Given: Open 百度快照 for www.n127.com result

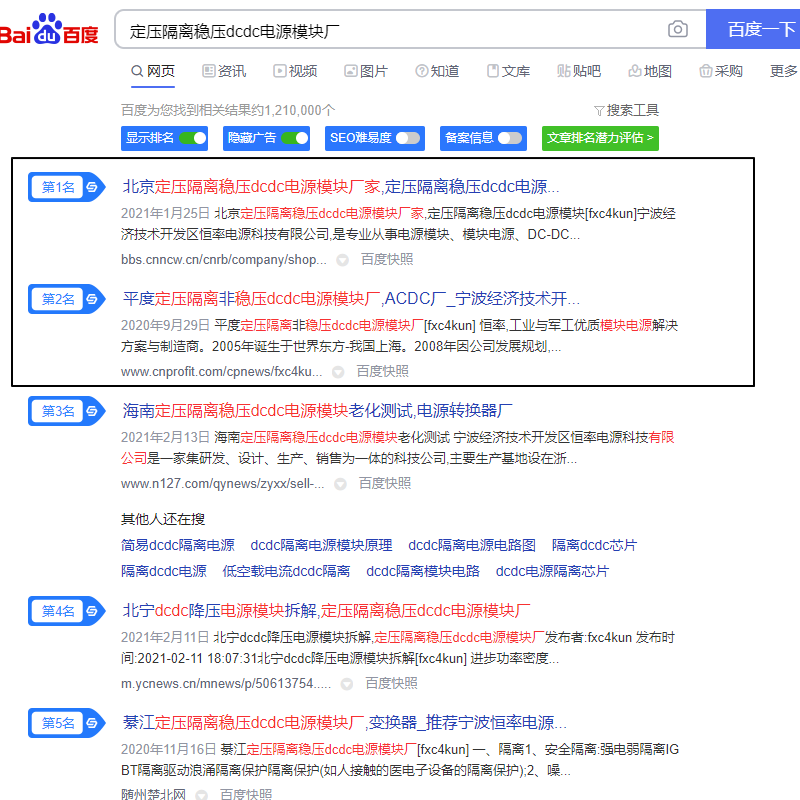Looking at the screenshot, I should click(385, 483).
